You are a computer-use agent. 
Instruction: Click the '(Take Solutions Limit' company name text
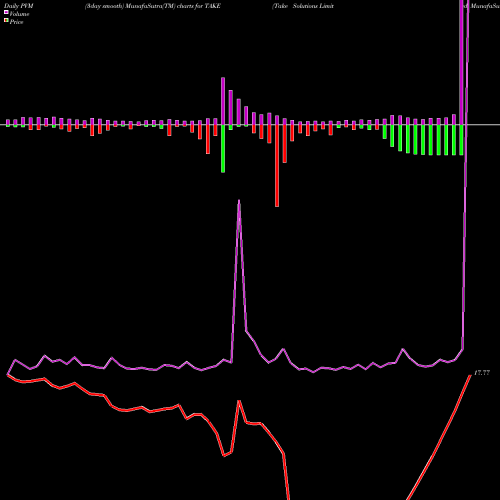coord(303,6)
